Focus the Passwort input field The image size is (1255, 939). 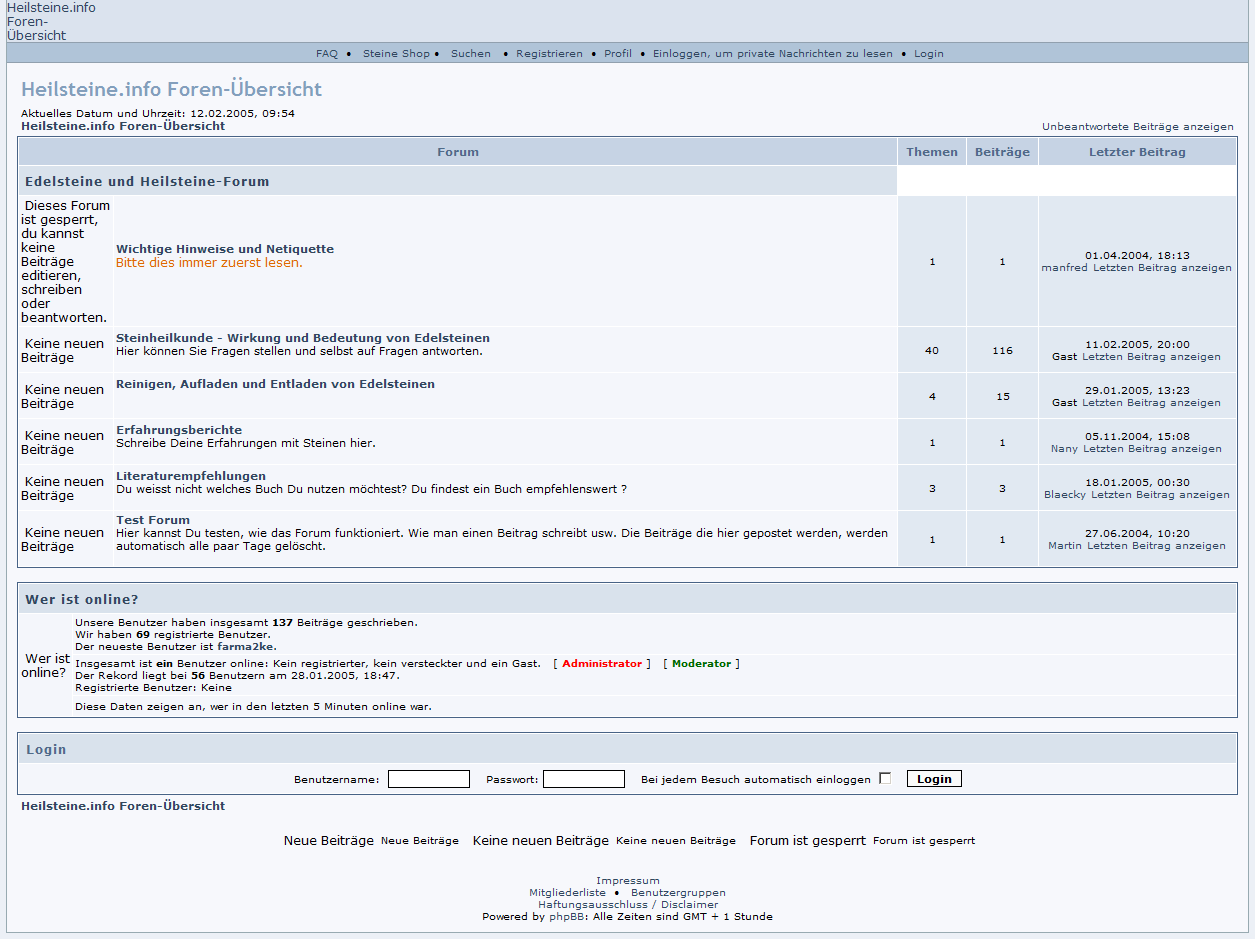coord(583,779)
